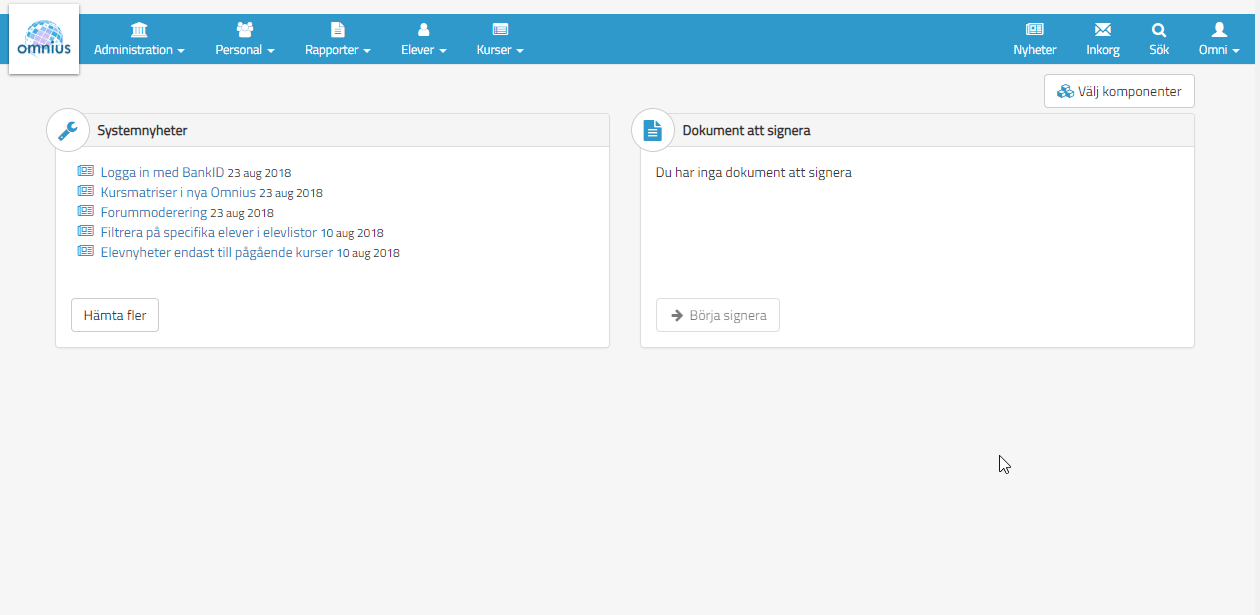Open the Kursmatriser i nya Omnius link
This screenshot has width=1260, height=615.
[178, 192]
